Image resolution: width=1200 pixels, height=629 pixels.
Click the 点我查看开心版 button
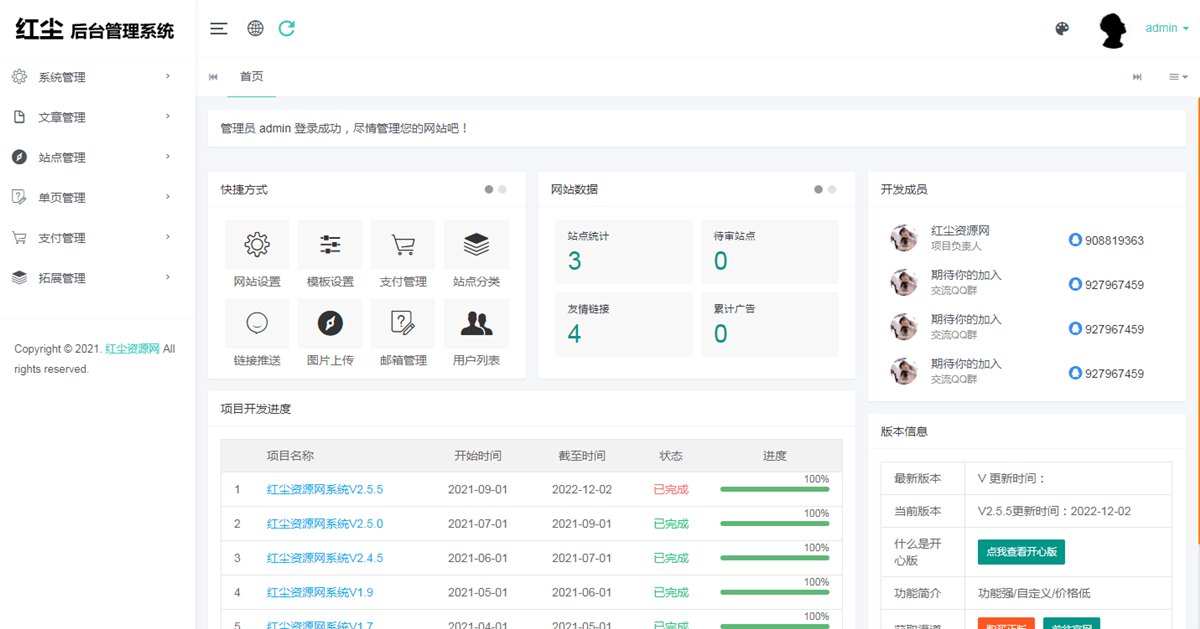point(1021,552)
